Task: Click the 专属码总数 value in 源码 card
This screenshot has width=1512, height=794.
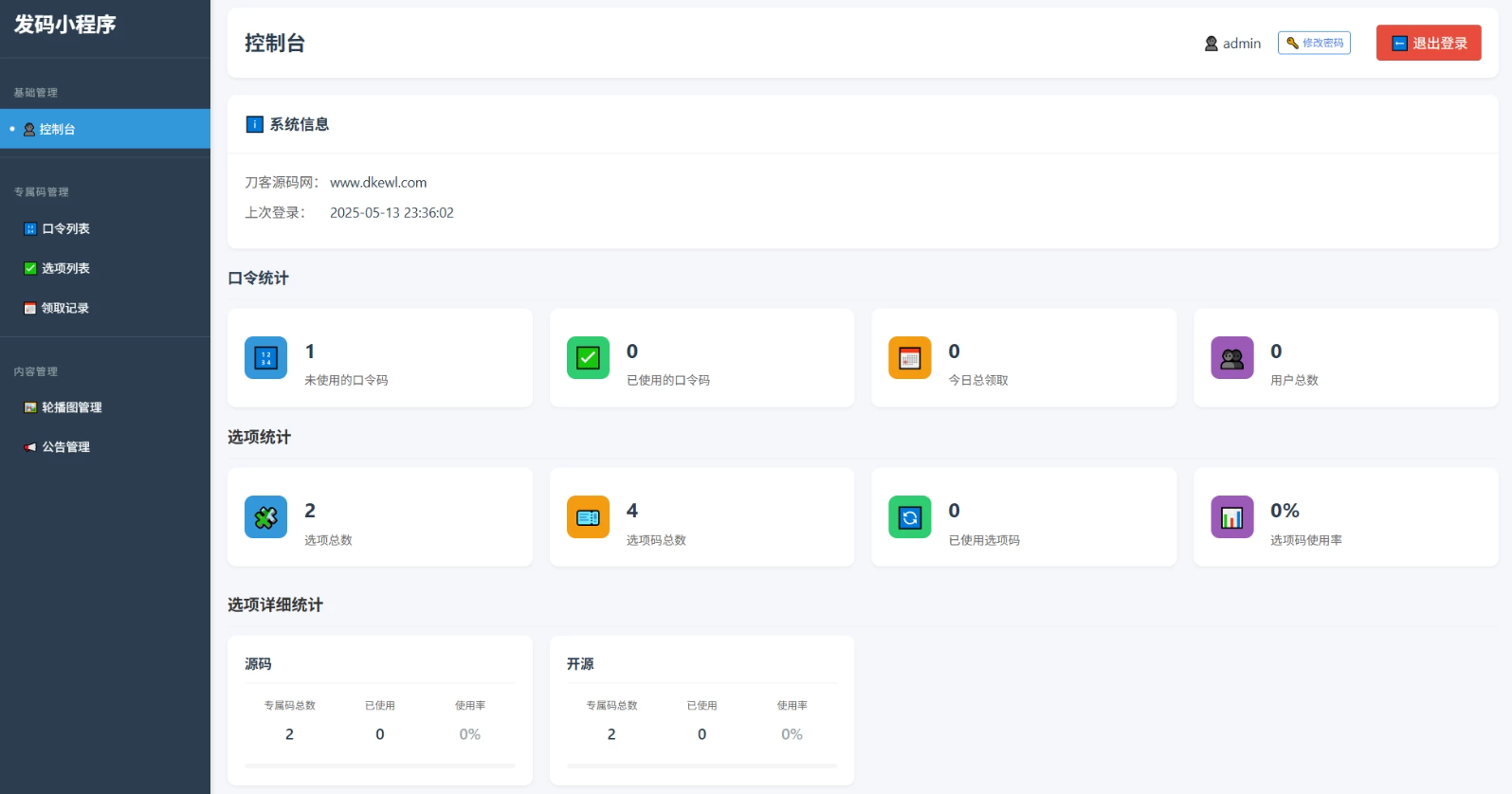Action: 289,734
